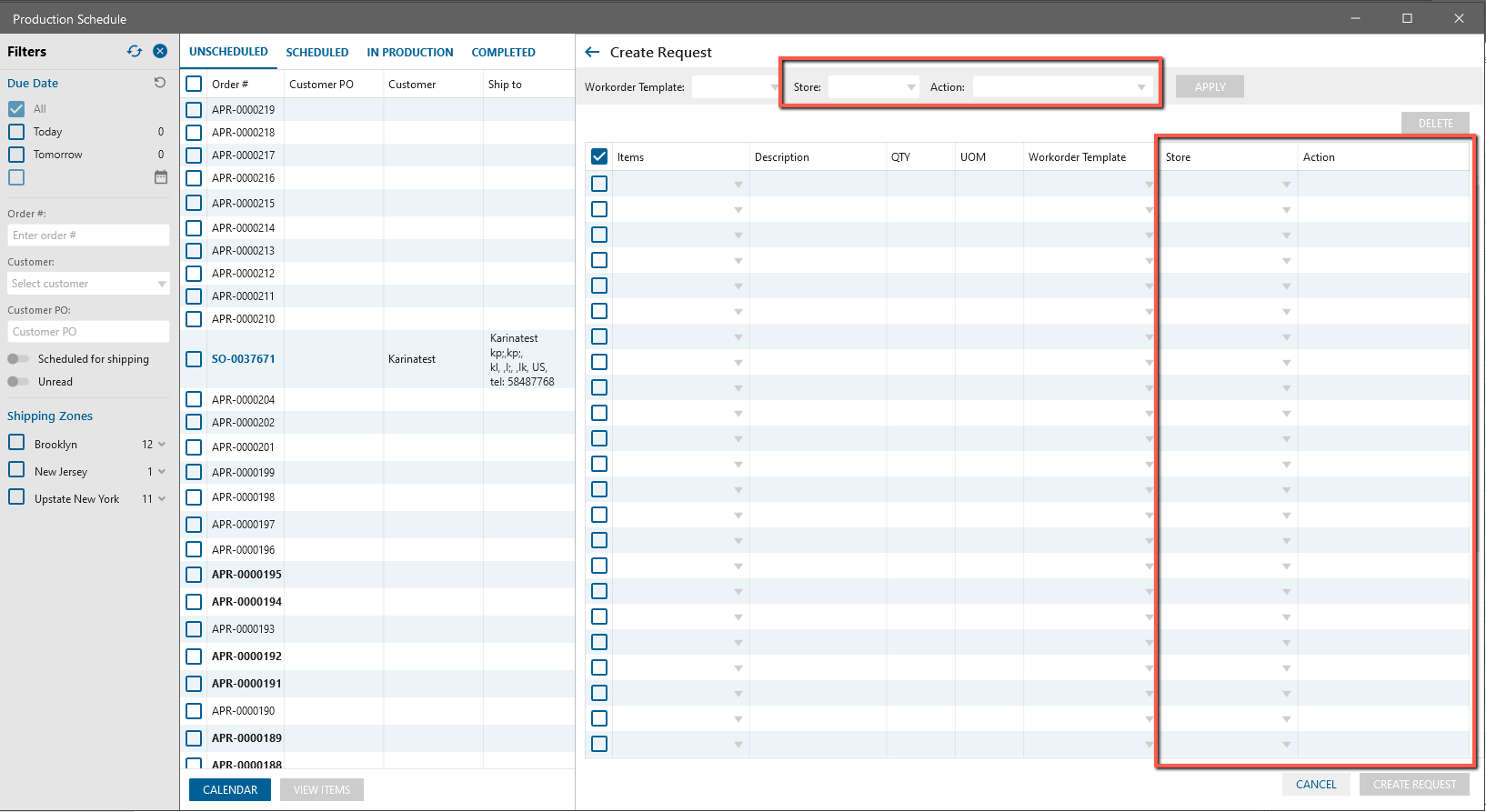Select the checkbox for order SO-0037671
The width and height of the screenshot is (1486, 812).
194,359
